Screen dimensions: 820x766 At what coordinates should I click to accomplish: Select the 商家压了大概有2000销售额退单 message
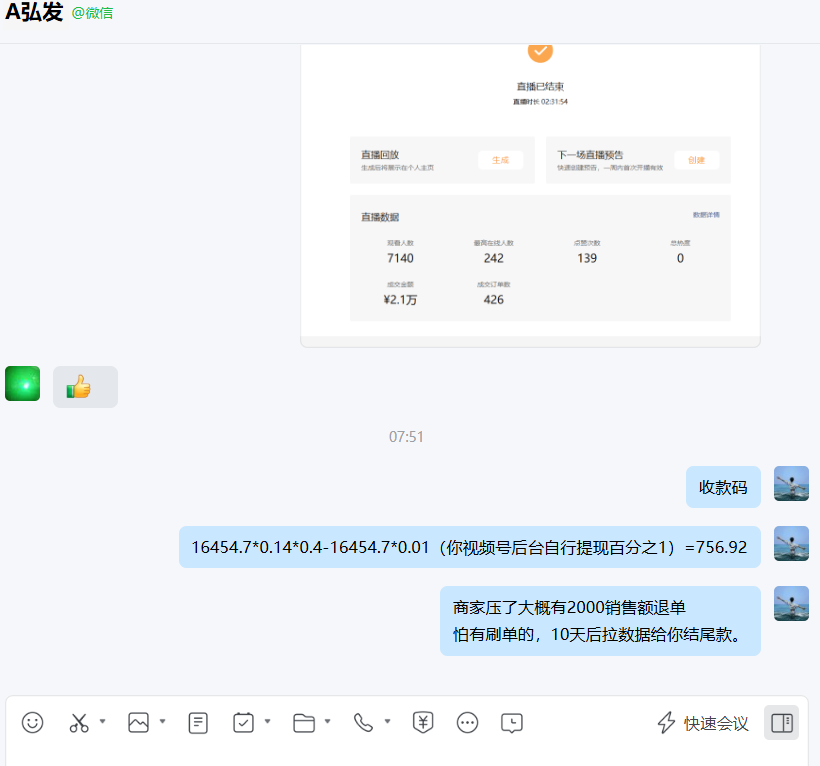600,621
